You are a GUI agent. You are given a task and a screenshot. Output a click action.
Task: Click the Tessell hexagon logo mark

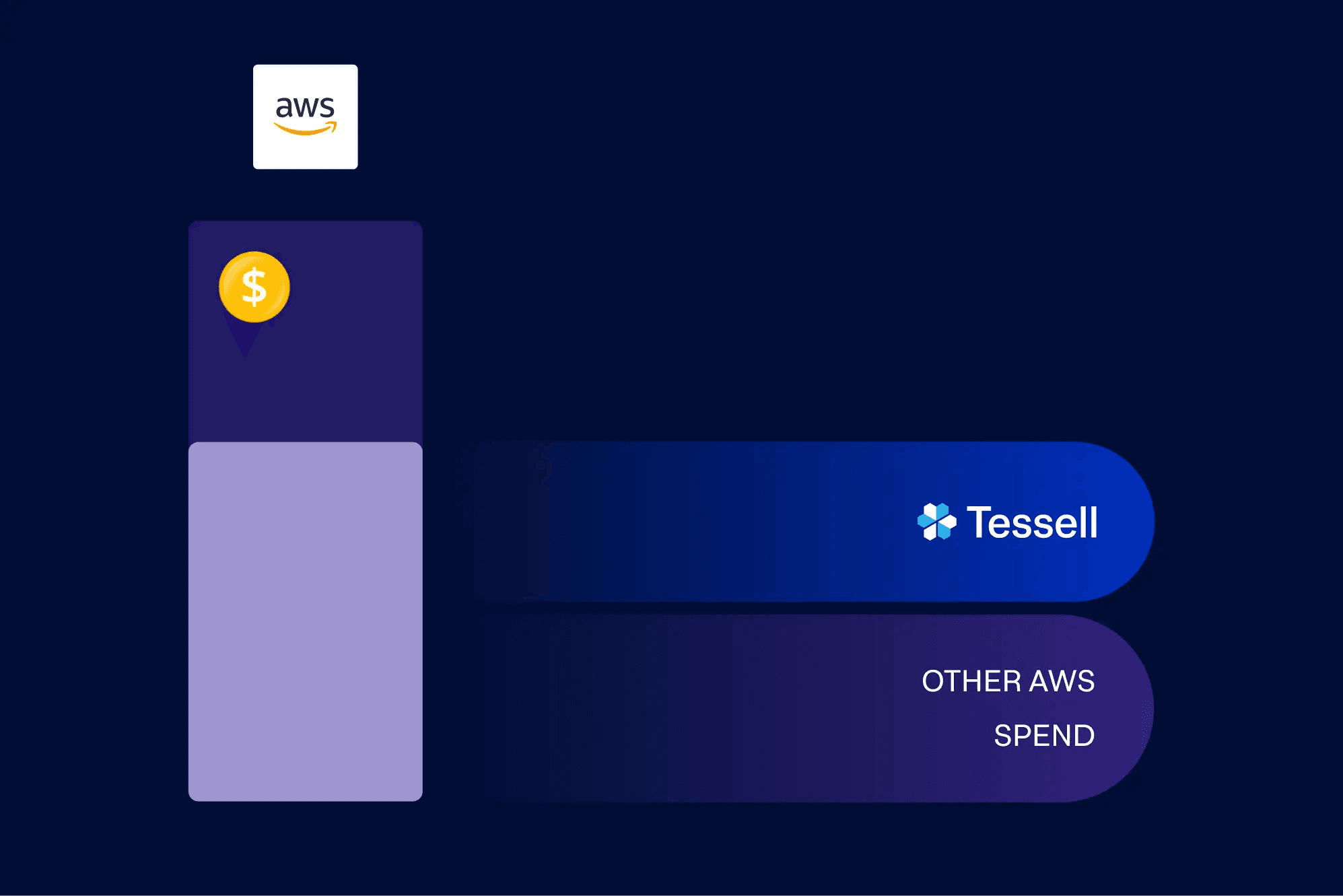(936, 522)
